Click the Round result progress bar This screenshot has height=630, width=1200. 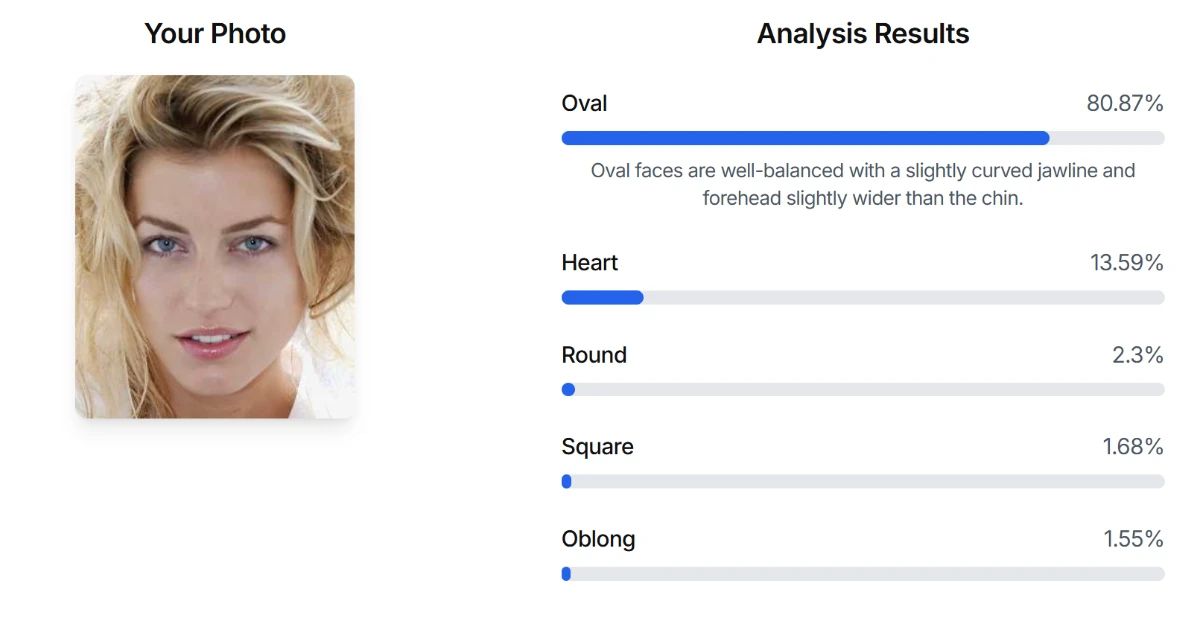pos(862,389)
